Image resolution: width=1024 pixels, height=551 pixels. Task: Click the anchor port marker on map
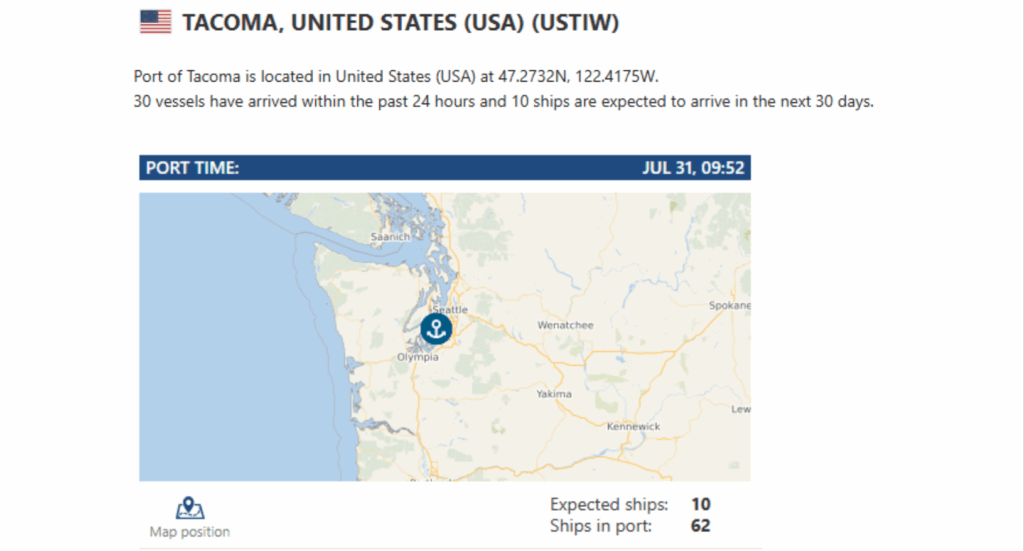436,328
